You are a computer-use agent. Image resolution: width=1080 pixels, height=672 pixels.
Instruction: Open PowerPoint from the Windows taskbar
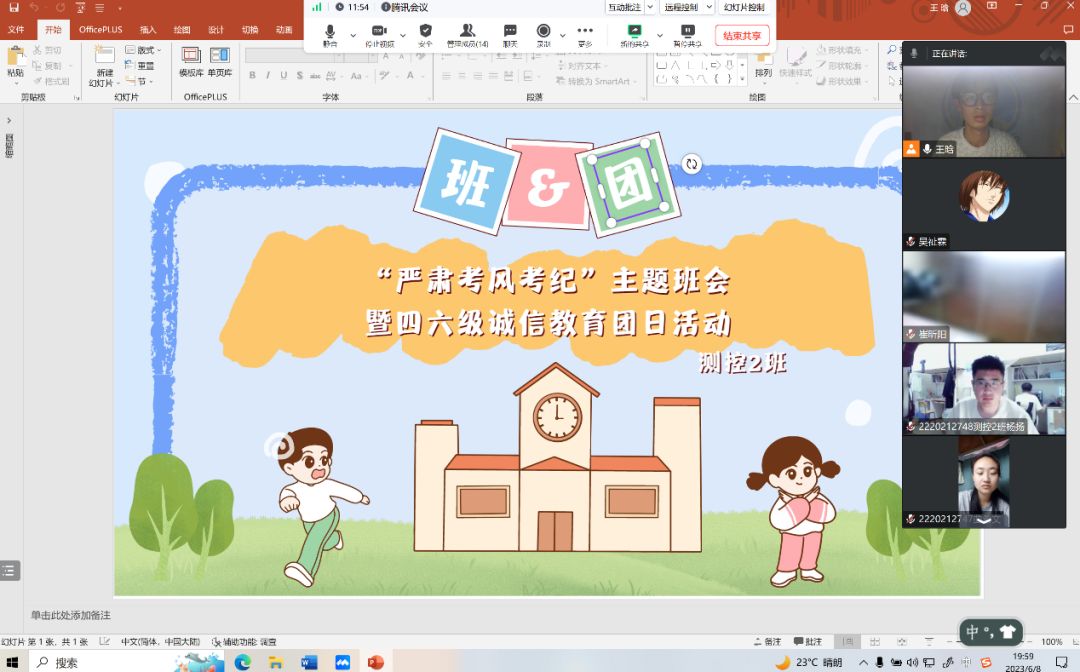point(376,662)
